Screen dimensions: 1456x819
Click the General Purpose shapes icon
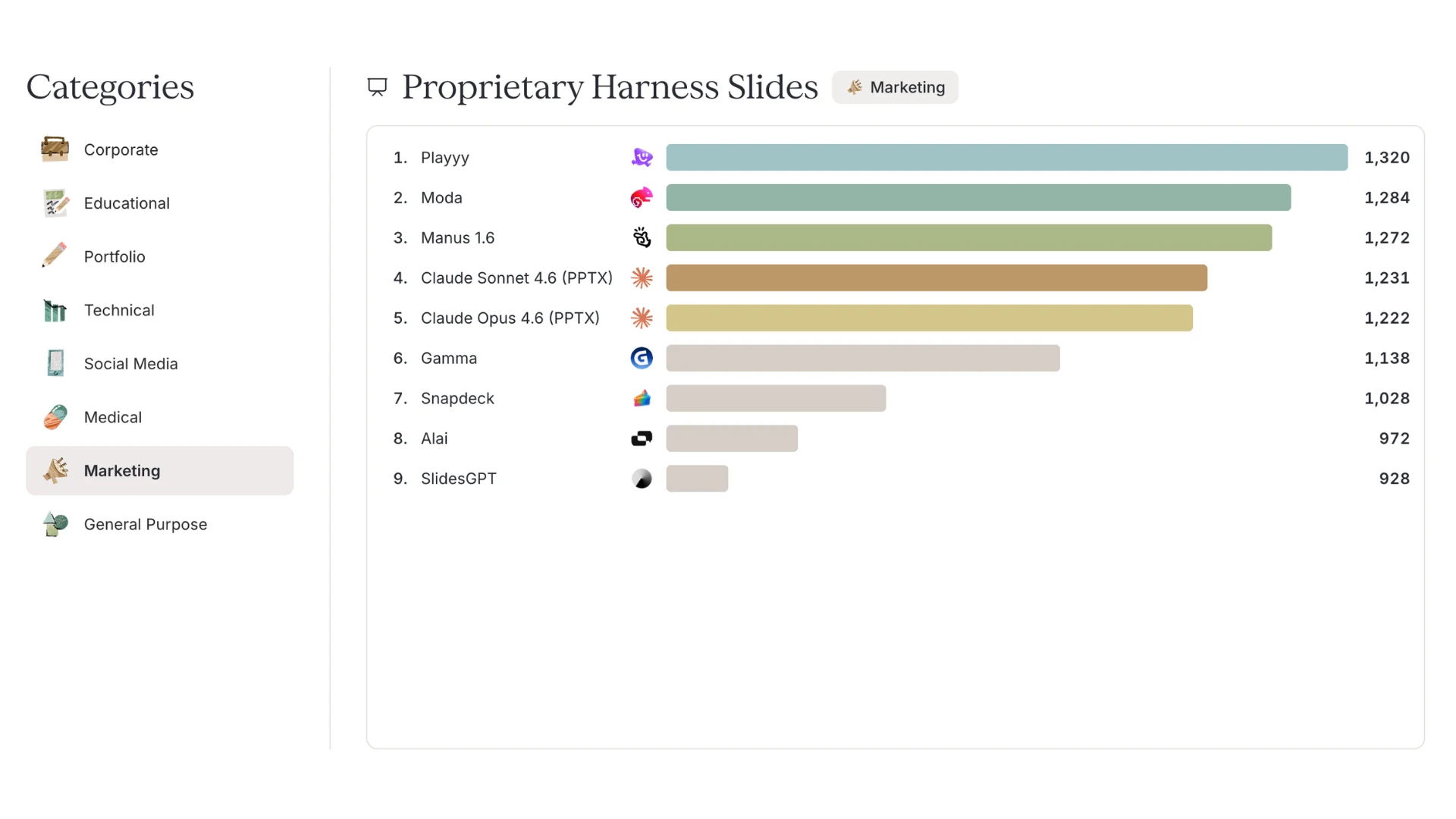tap(55, 524)
